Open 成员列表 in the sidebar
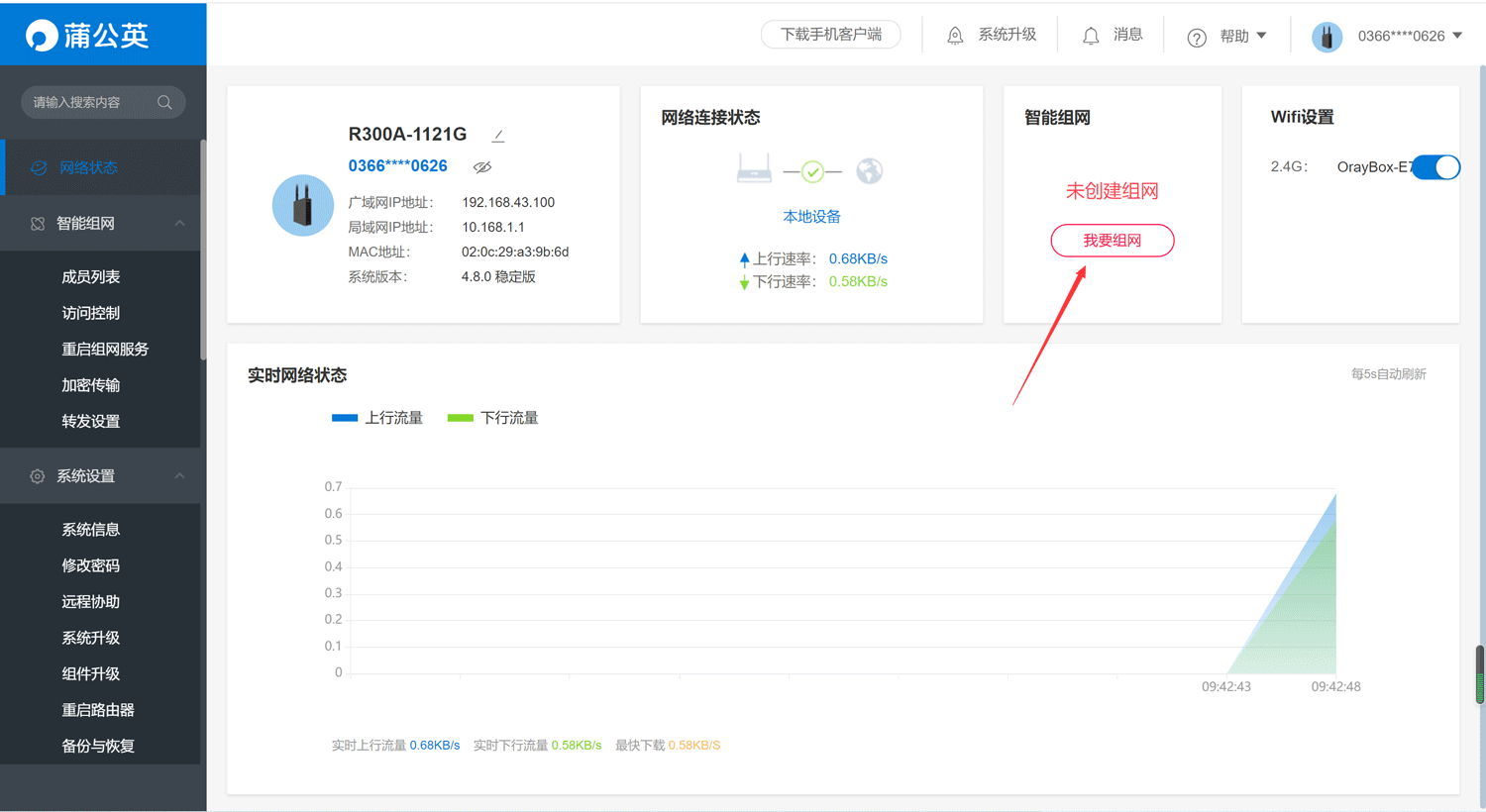The height and width of the screenshot is (812, 1486). [x=91, y=277]
